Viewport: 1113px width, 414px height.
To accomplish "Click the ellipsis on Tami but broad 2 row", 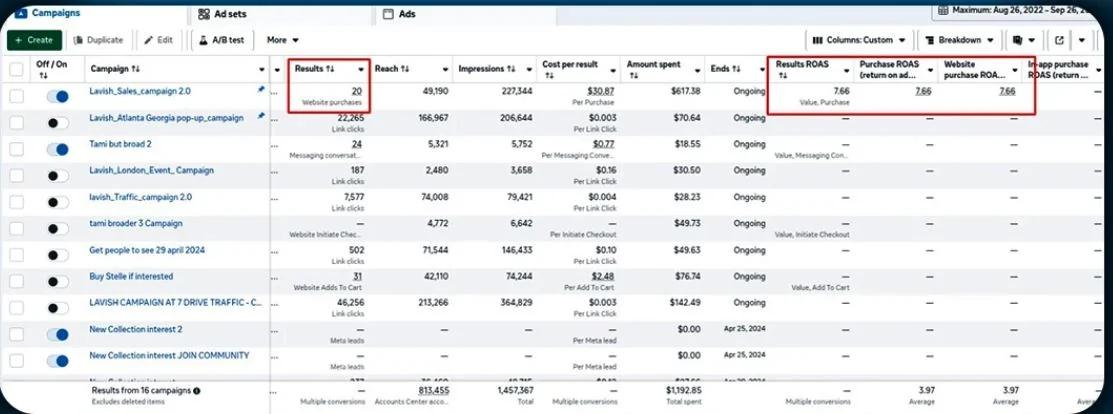I will [275, 147].
